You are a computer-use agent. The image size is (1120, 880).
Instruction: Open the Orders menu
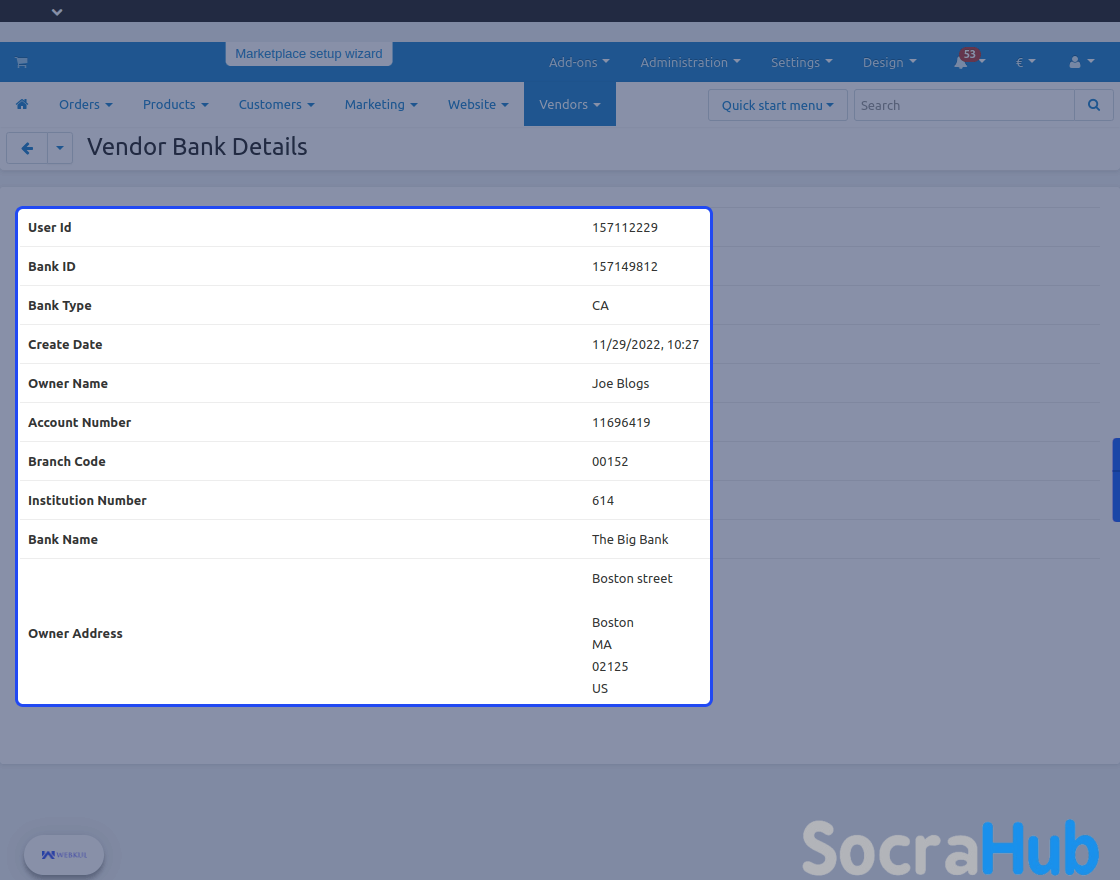click(85, 104)
